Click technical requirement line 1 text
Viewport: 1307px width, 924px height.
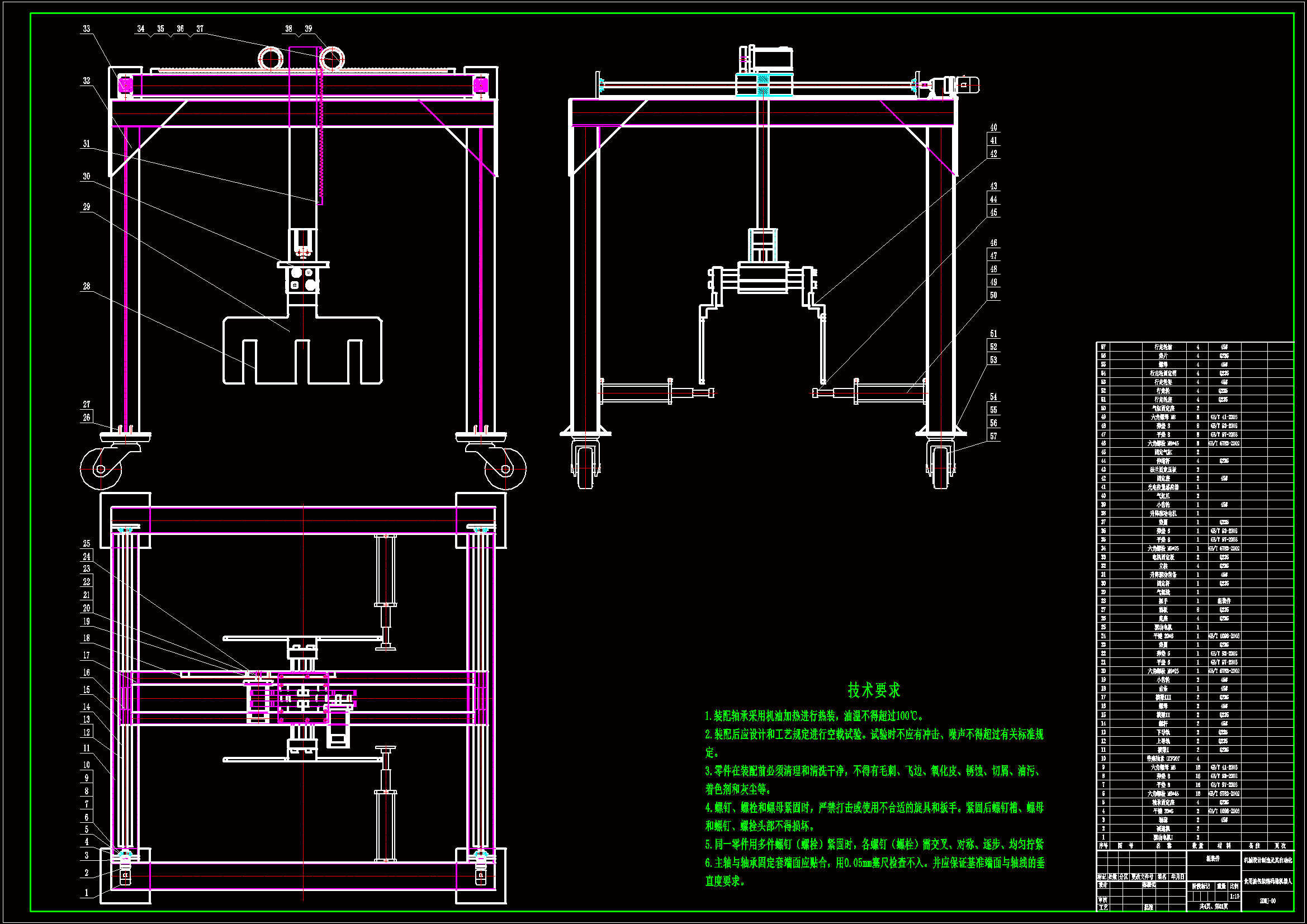[814, 715]
